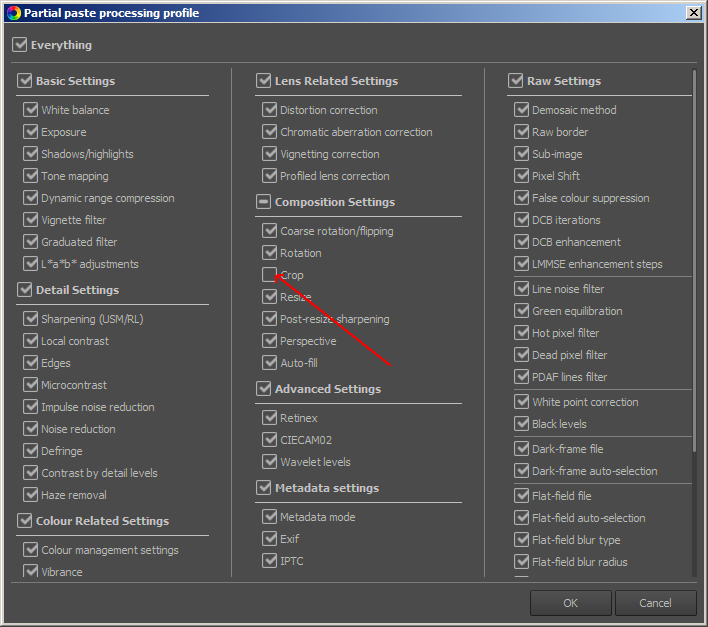
Task: Uncheck Colour management settings option
Action: tap(31, 549)
